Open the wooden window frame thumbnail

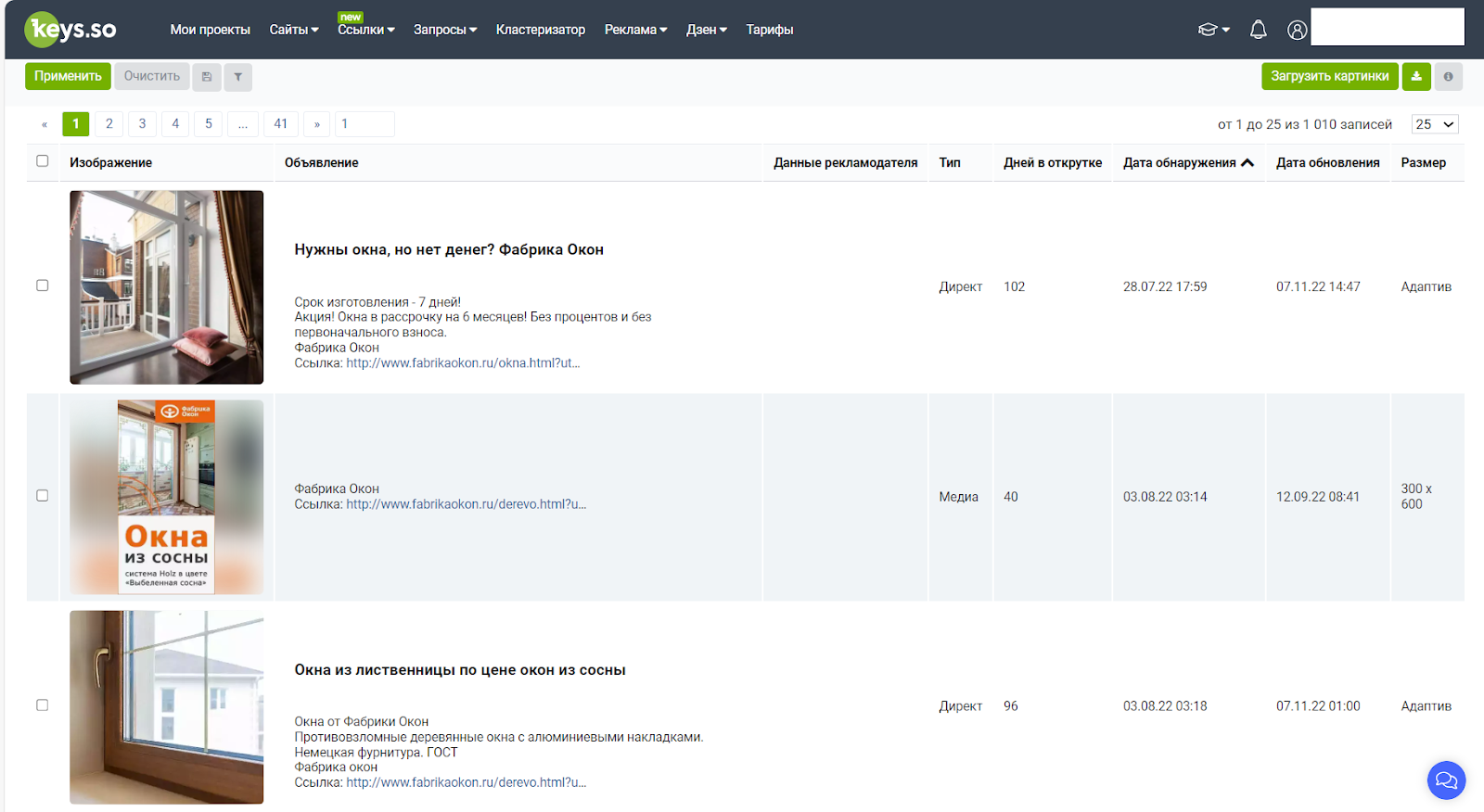coord(167,707)
